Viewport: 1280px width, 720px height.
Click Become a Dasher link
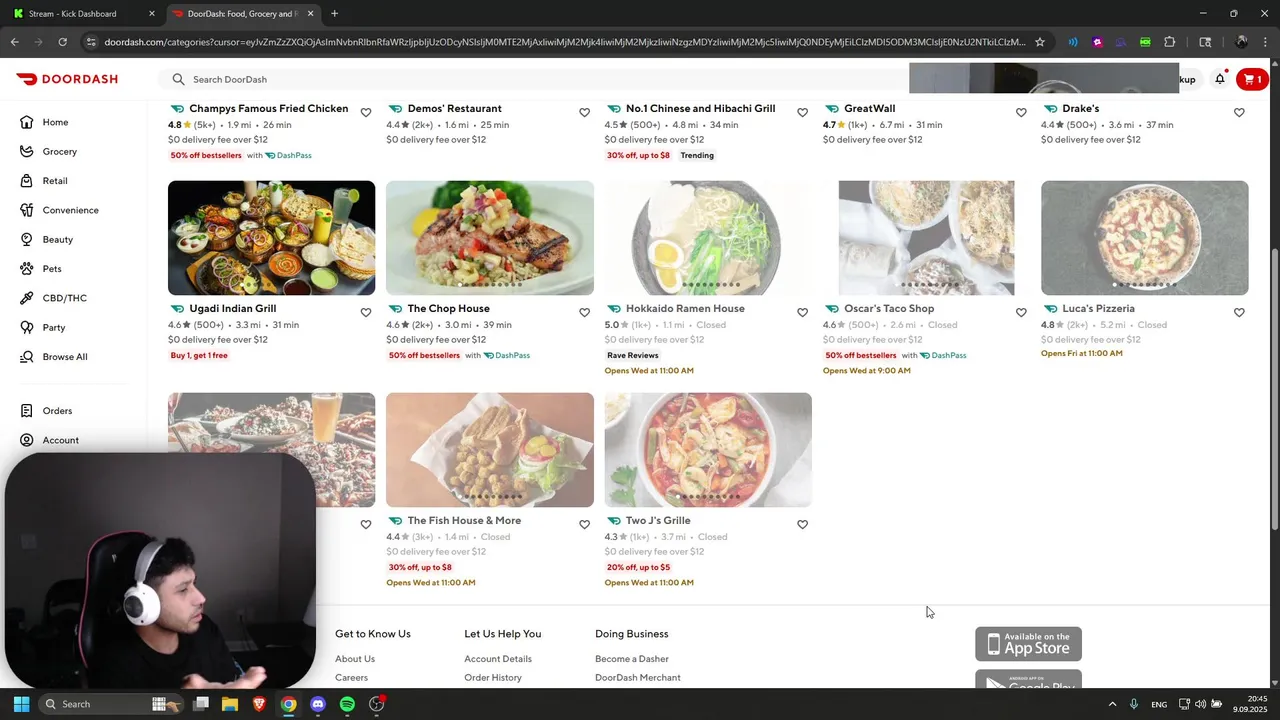click(x=632, y=659)
